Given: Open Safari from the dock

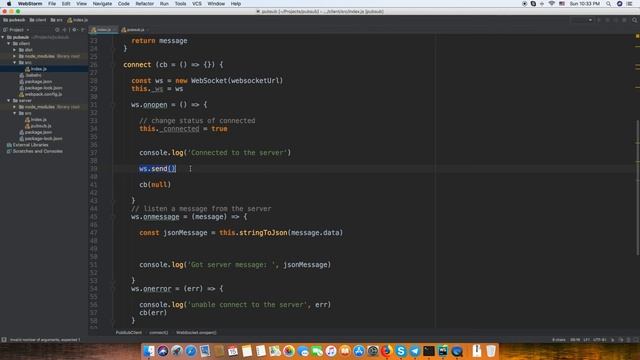Looking at the screenshot, I should 191,351.
